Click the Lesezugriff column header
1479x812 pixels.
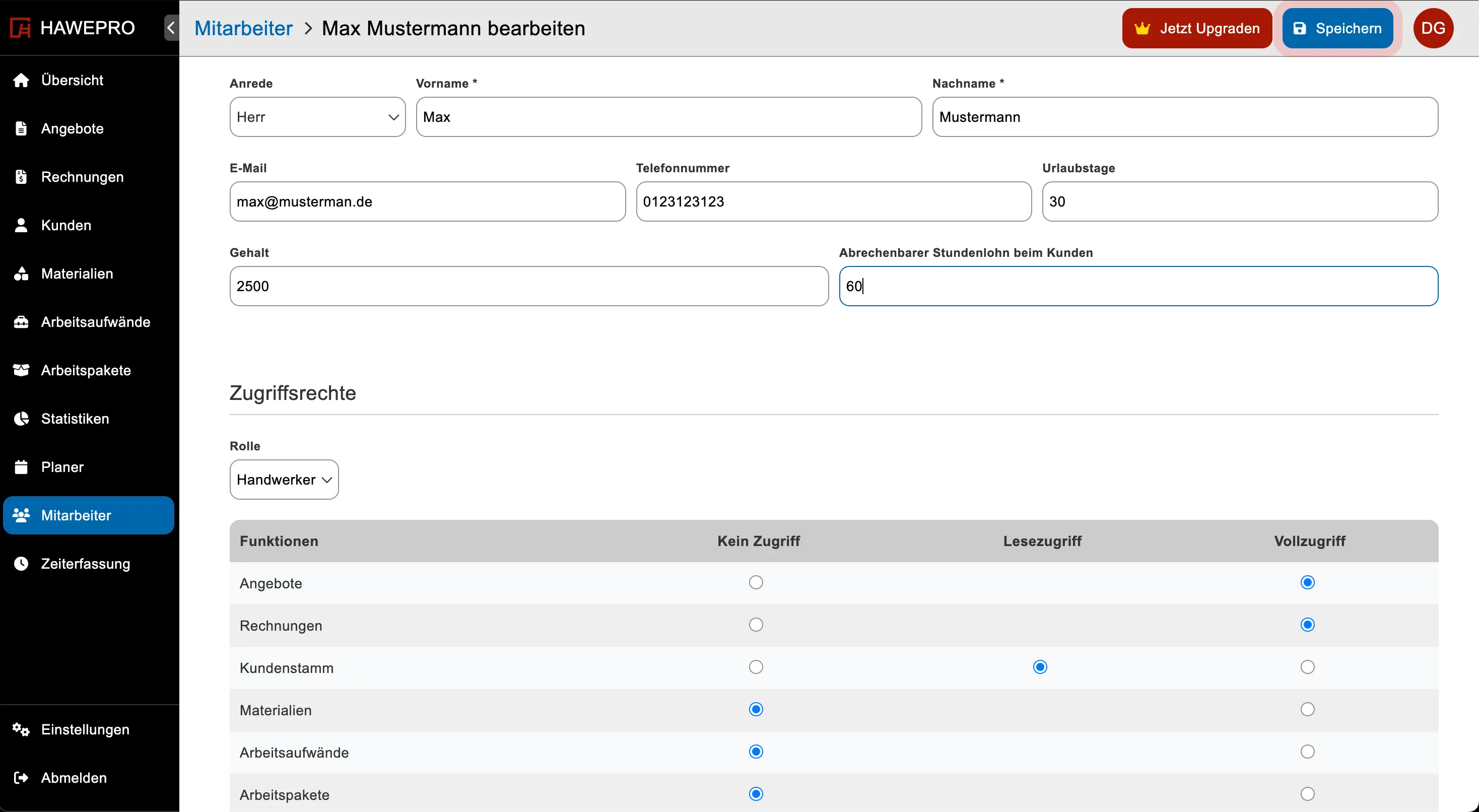click(1042, 541)
